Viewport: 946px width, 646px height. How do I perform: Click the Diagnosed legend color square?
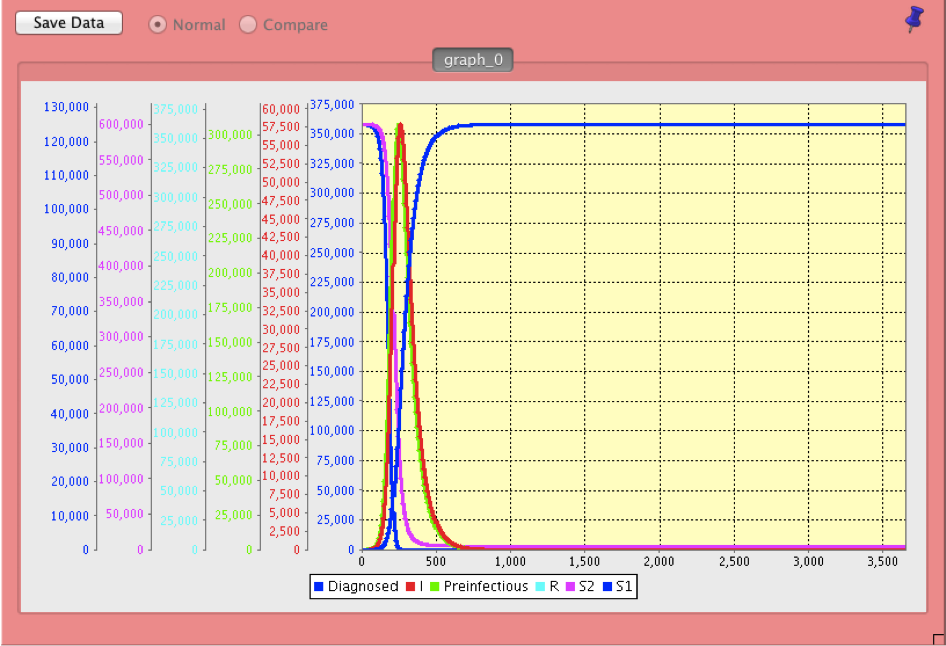click(x=319, y=587)
